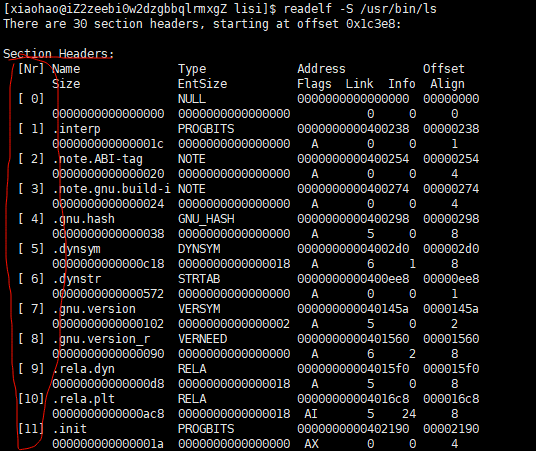Click the offset value 0x1c3e8
Image resolution: width=536 pixels, height=451 pixels.
[370, 24]
